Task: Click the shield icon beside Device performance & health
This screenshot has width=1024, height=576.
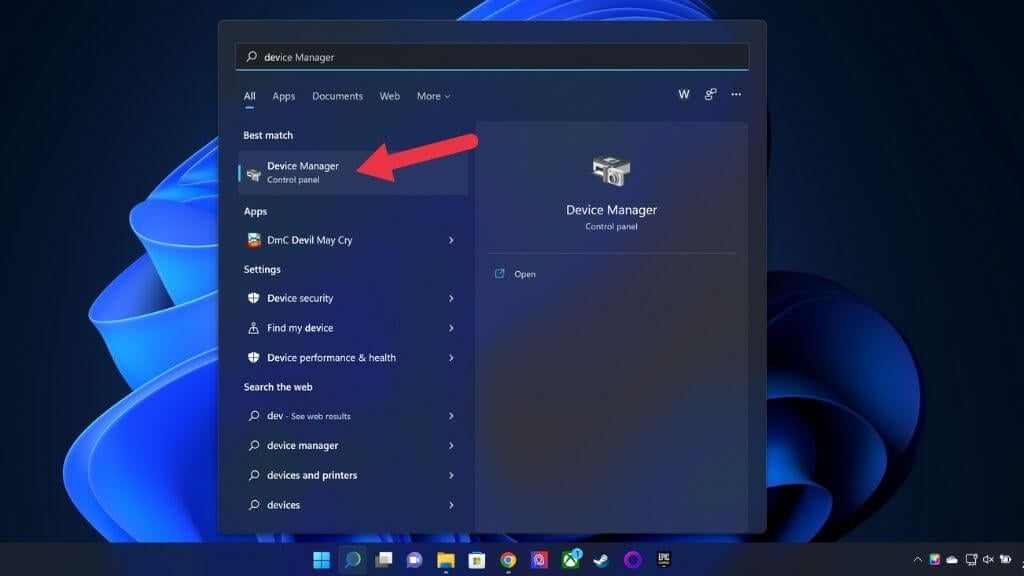Action: point(253,357)
